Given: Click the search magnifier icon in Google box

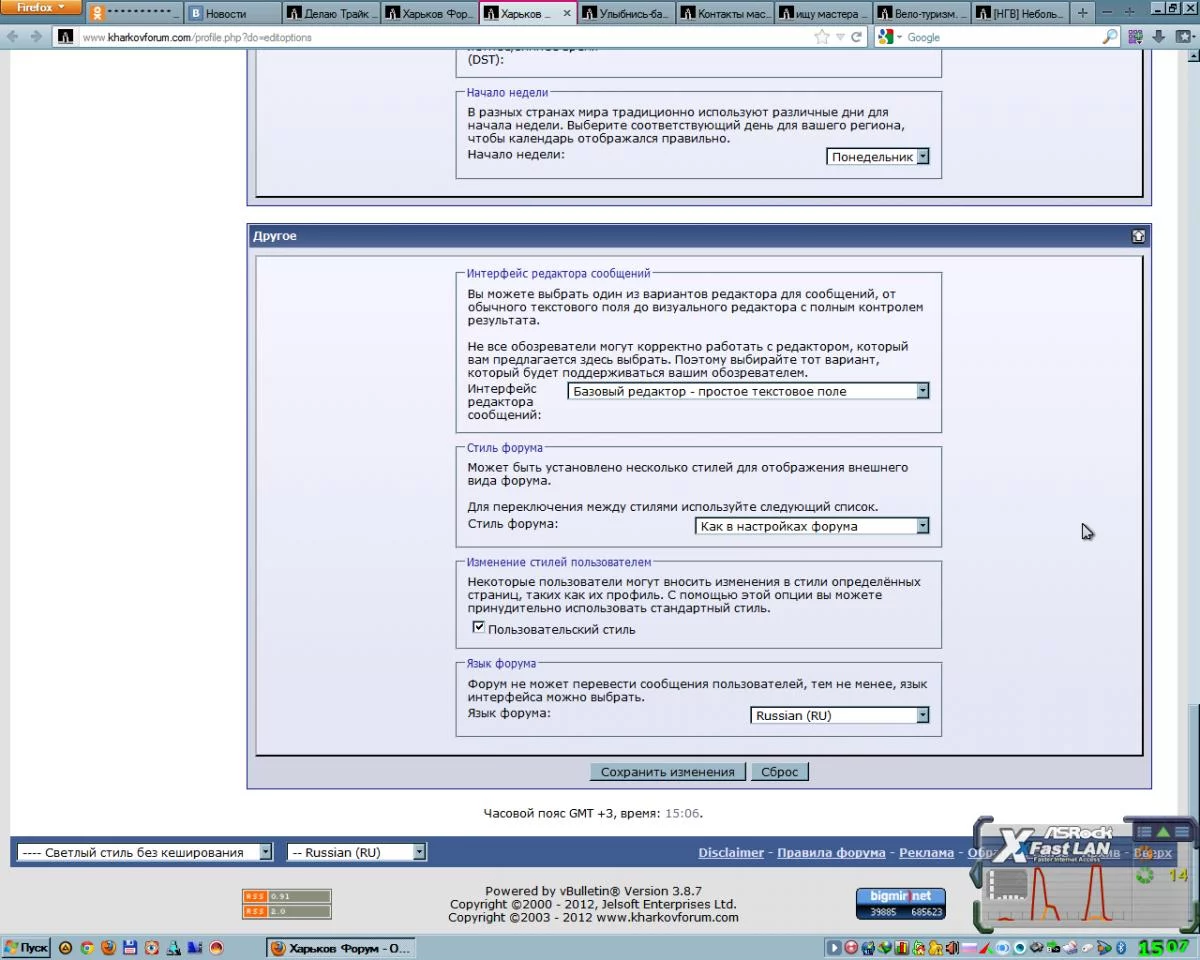Looking at the screenshot, I should [x=1110, y=37].
